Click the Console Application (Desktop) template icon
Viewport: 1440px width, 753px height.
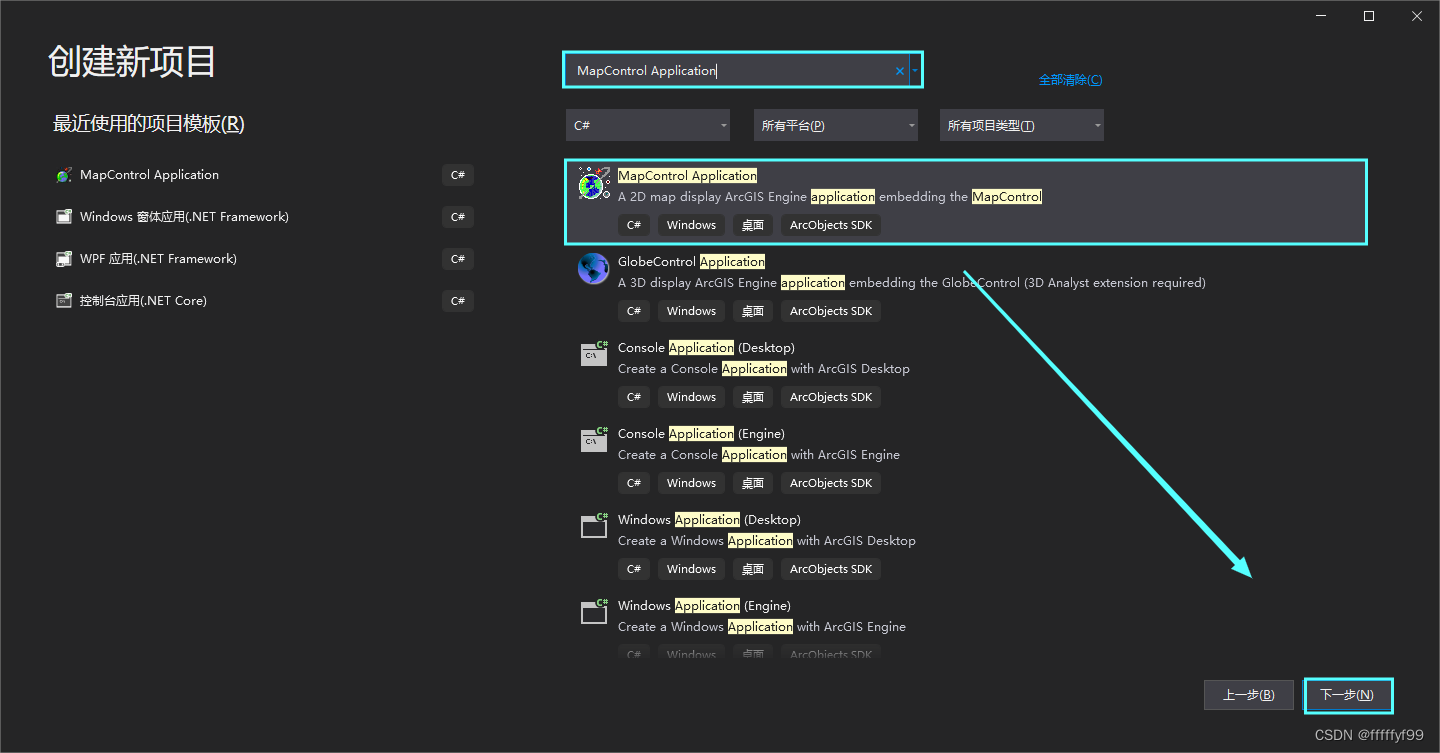pos(594,354)
